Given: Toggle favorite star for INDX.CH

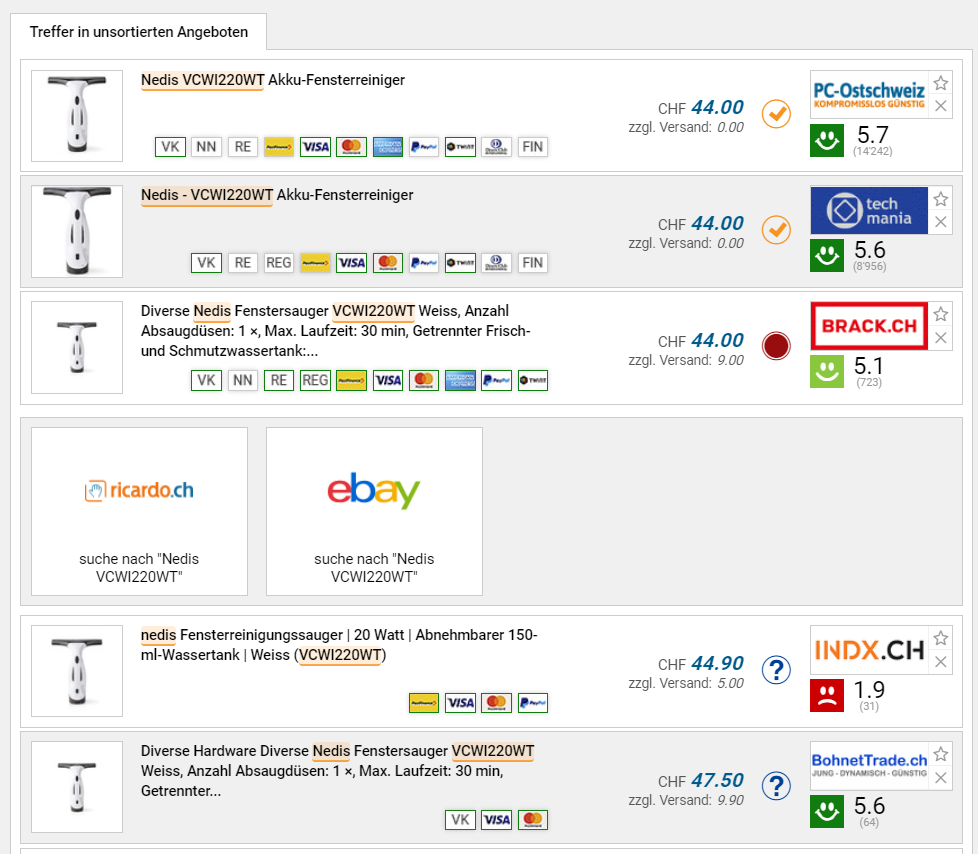Looking at the screenshot, I should [940, 639].
